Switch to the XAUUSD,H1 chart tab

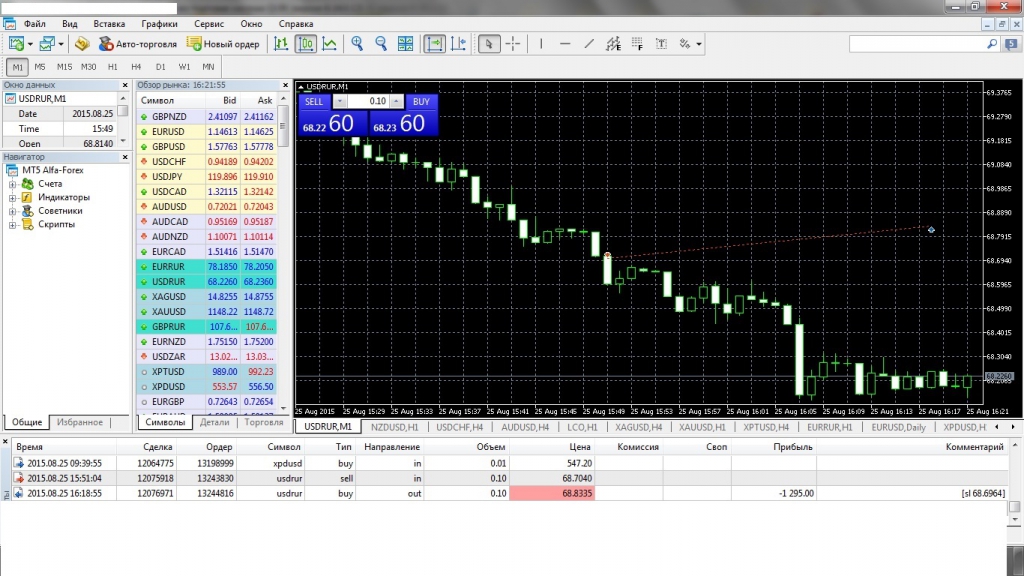coord(702,427)
